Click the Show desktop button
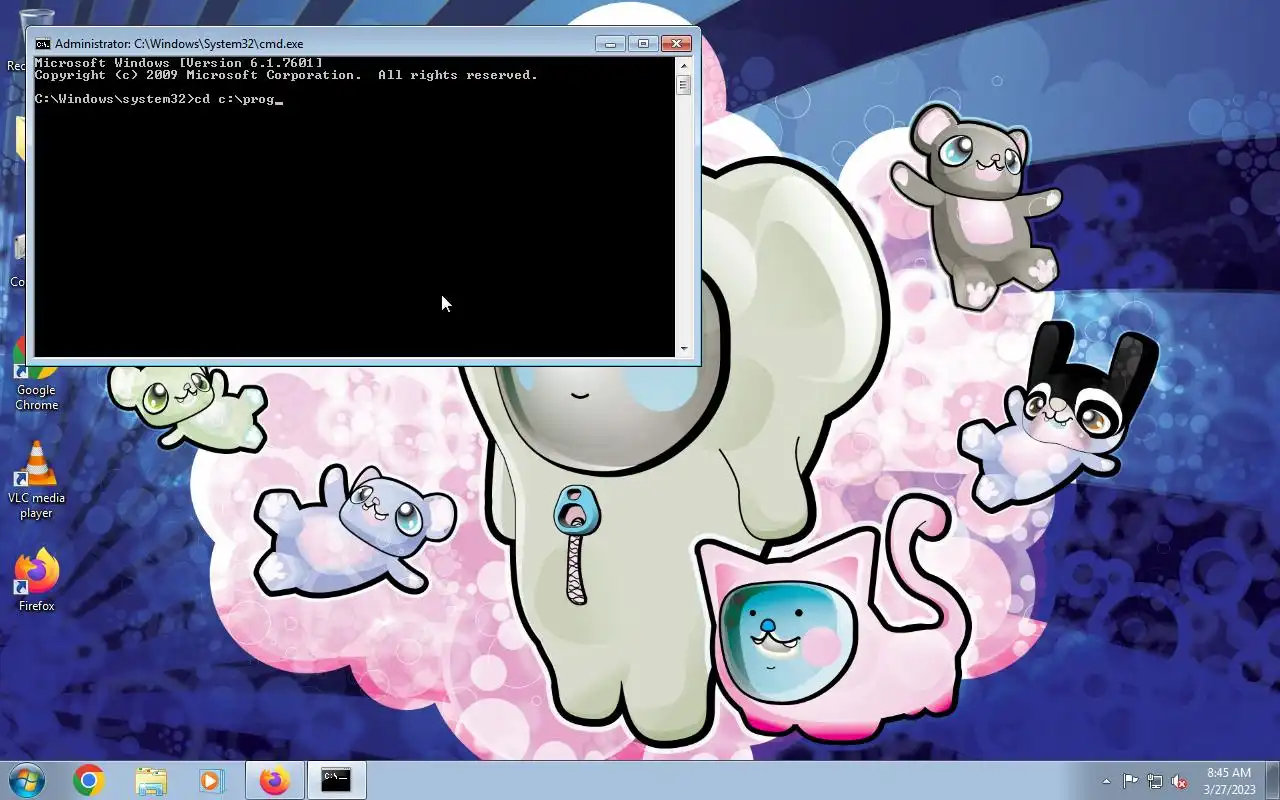The image size is (1280, 800). (x=1272, y=780)
